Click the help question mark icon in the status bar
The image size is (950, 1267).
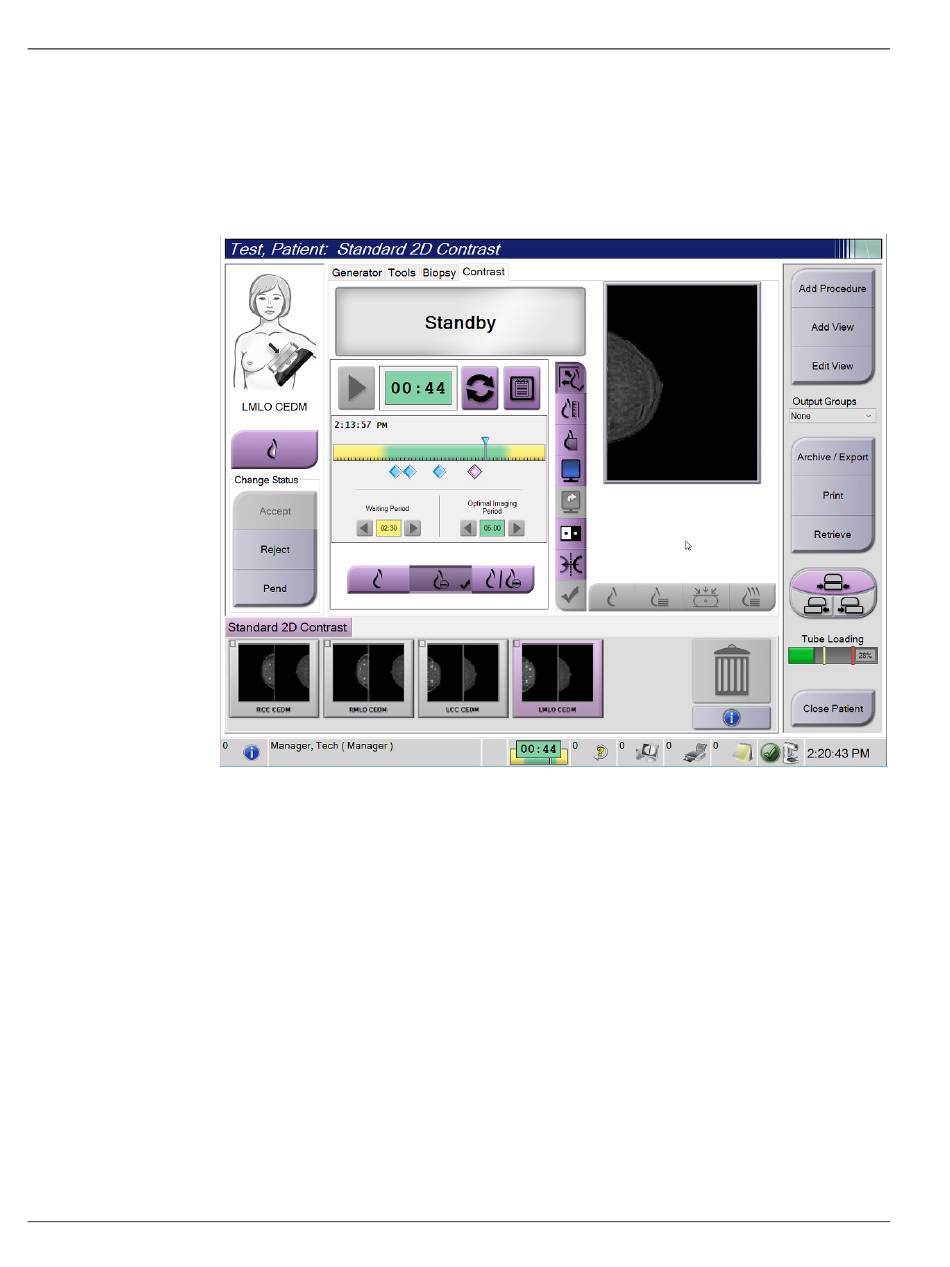point(600,753)
